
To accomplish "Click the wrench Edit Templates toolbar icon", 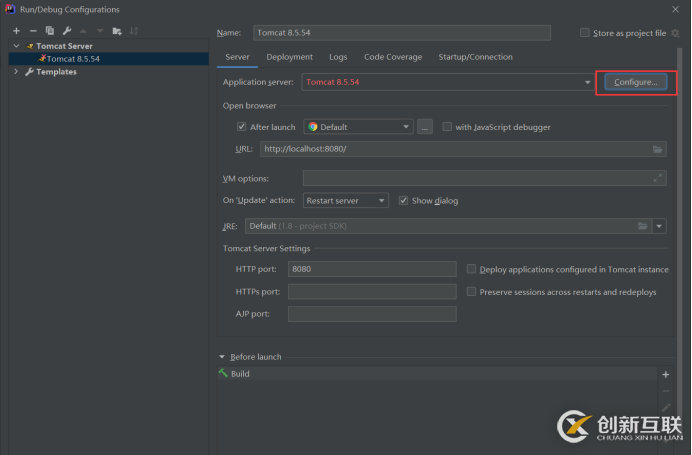I will (66, 31).
